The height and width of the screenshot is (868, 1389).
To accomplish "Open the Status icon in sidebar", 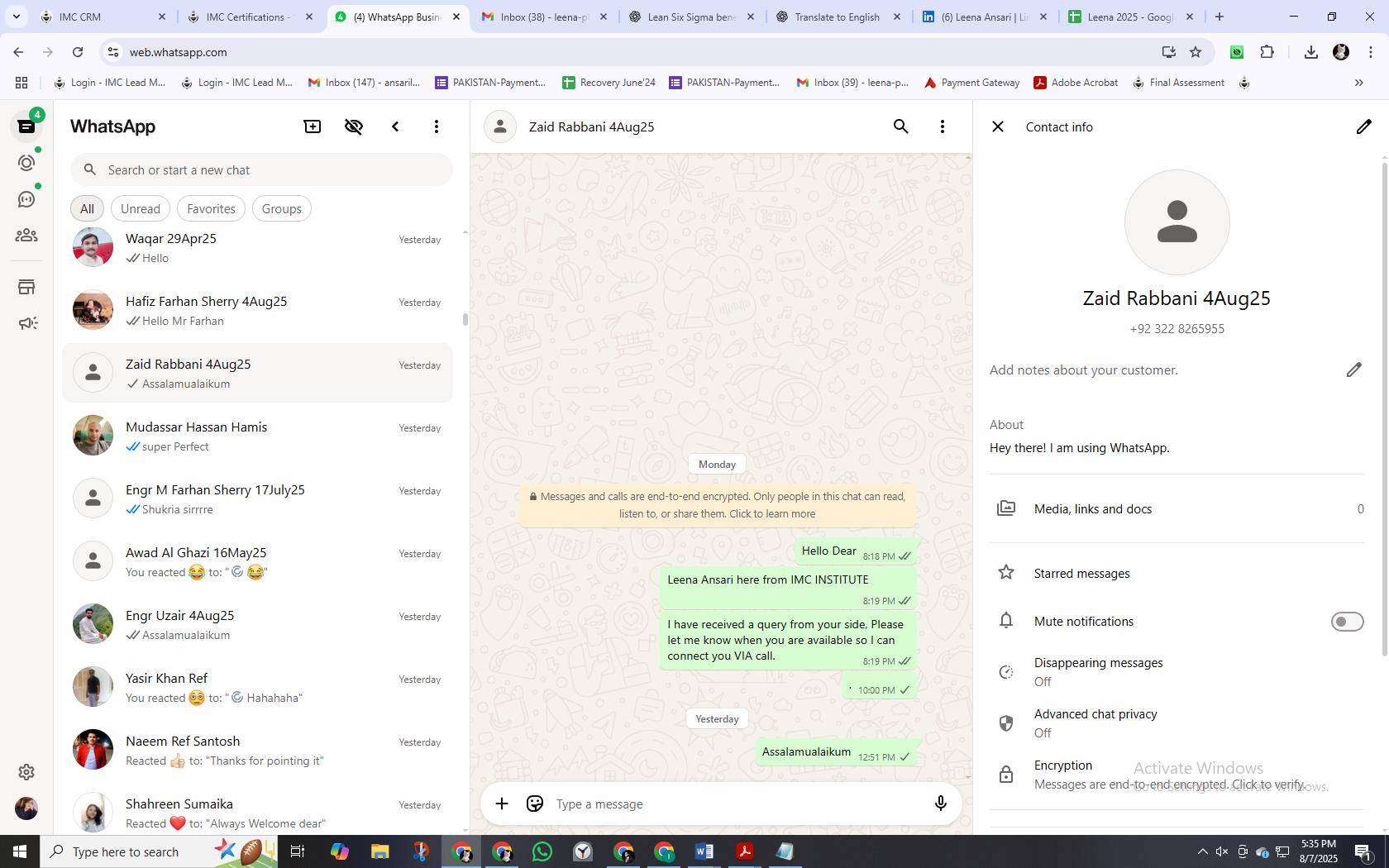I will [x=26, y=163].
